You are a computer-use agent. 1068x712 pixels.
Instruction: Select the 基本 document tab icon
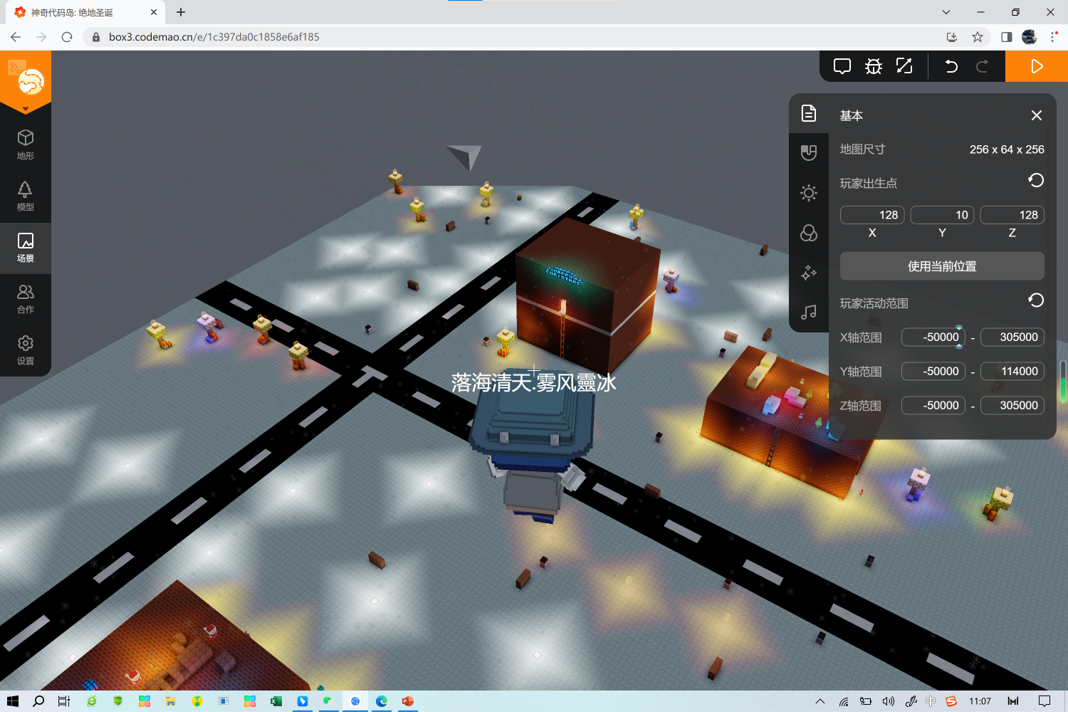[808, 113]
